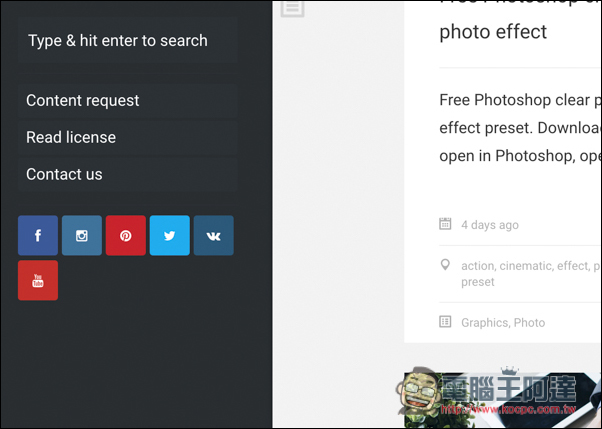This screenshot has height=429, width=602.
Task: Click the category list icon beside Graphics
Action: (x=445, y=321)
